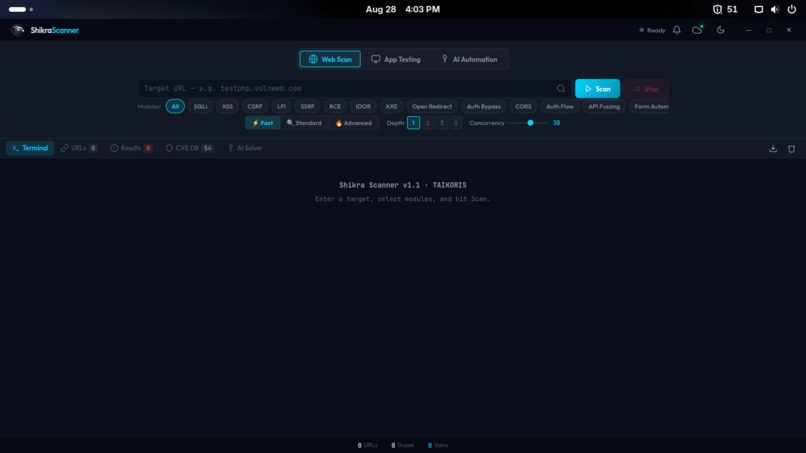The image size is (806, 453).
Task: Enable the API Fuzzing module
Action: coord(604,106)
